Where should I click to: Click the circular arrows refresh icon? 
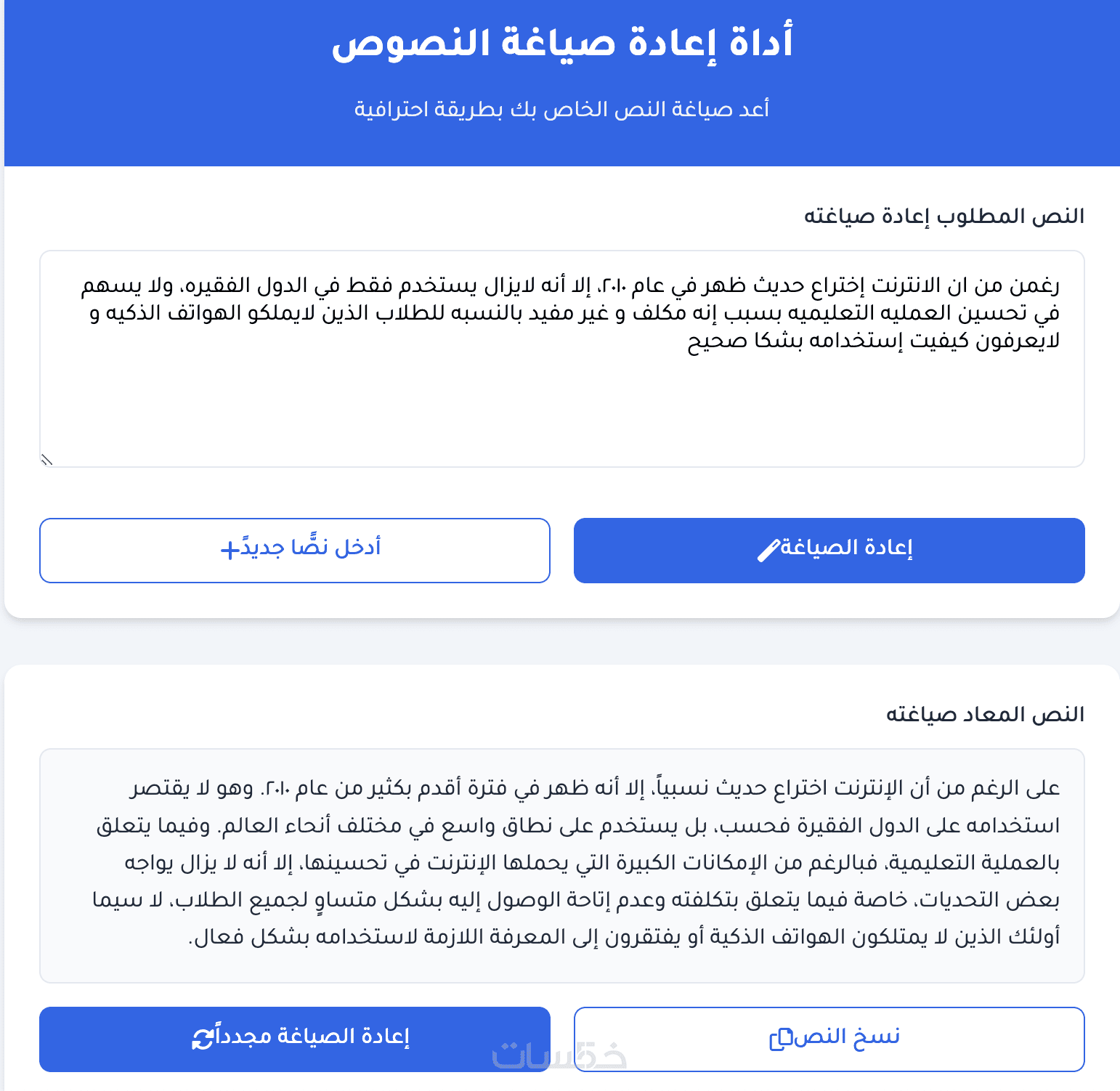click(203, 1039)
